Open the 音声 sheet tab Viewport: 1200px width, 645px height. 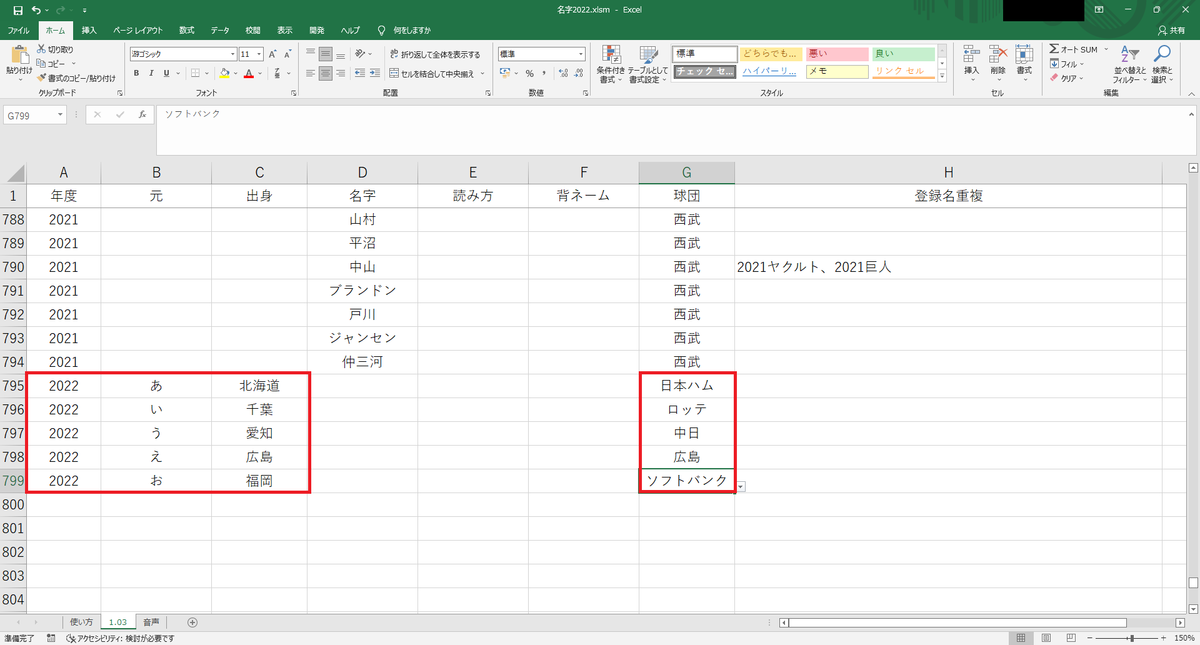coord(150,622)
